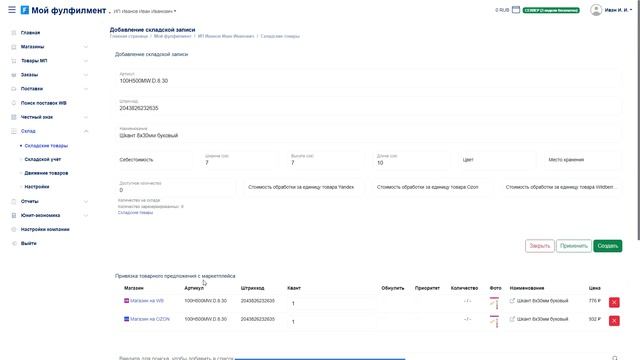Click the Заказы sidebar icon
640x360 pixels.
13,75
